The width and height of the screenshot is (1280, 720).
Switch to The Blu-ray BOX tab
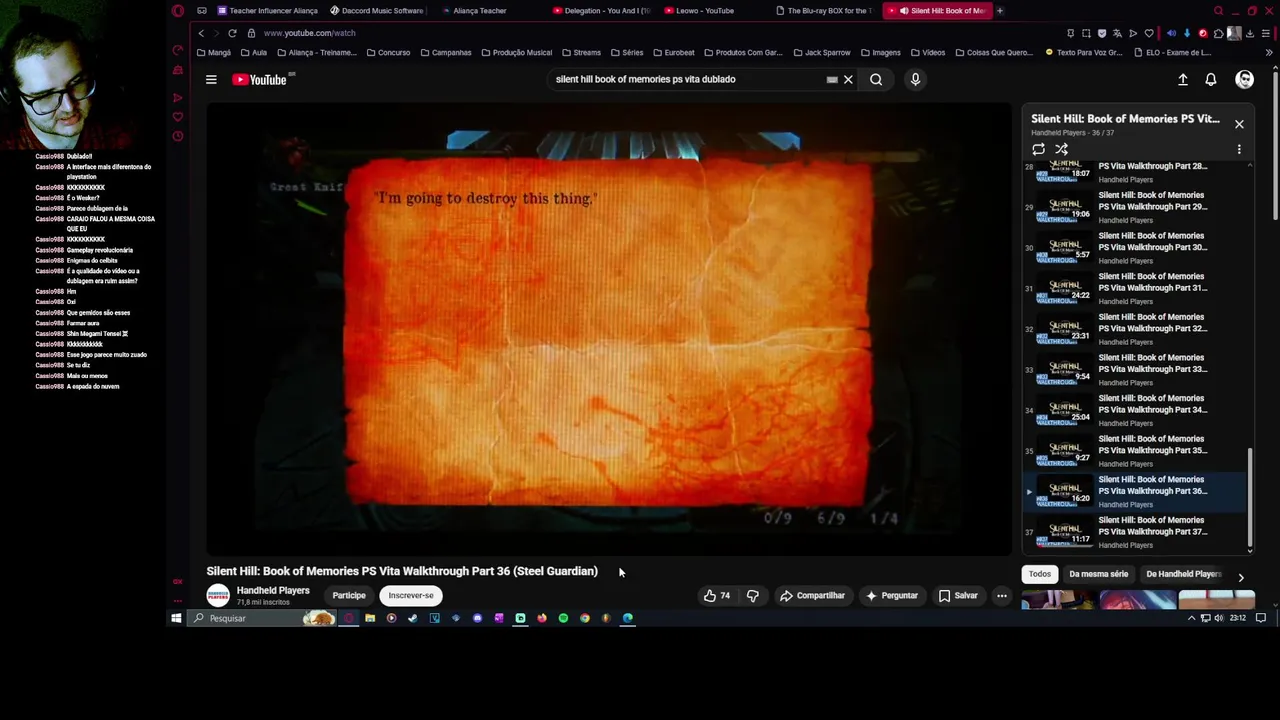pyautogui.click(x=823, y=11)
